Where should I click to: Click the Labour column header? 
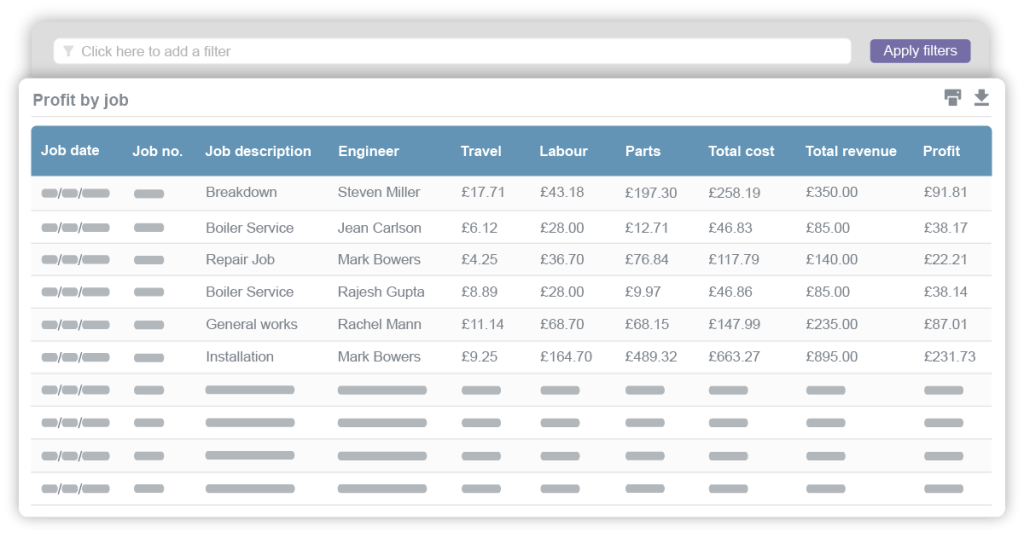[x=563, y=151]
